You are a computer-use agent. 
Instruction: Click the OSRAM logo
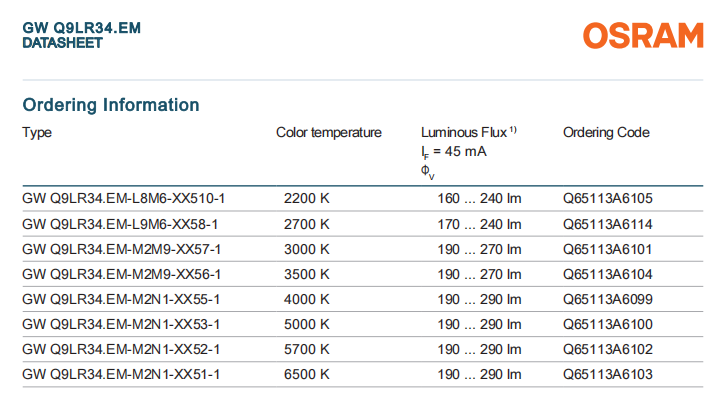click(x=644, y=36)
